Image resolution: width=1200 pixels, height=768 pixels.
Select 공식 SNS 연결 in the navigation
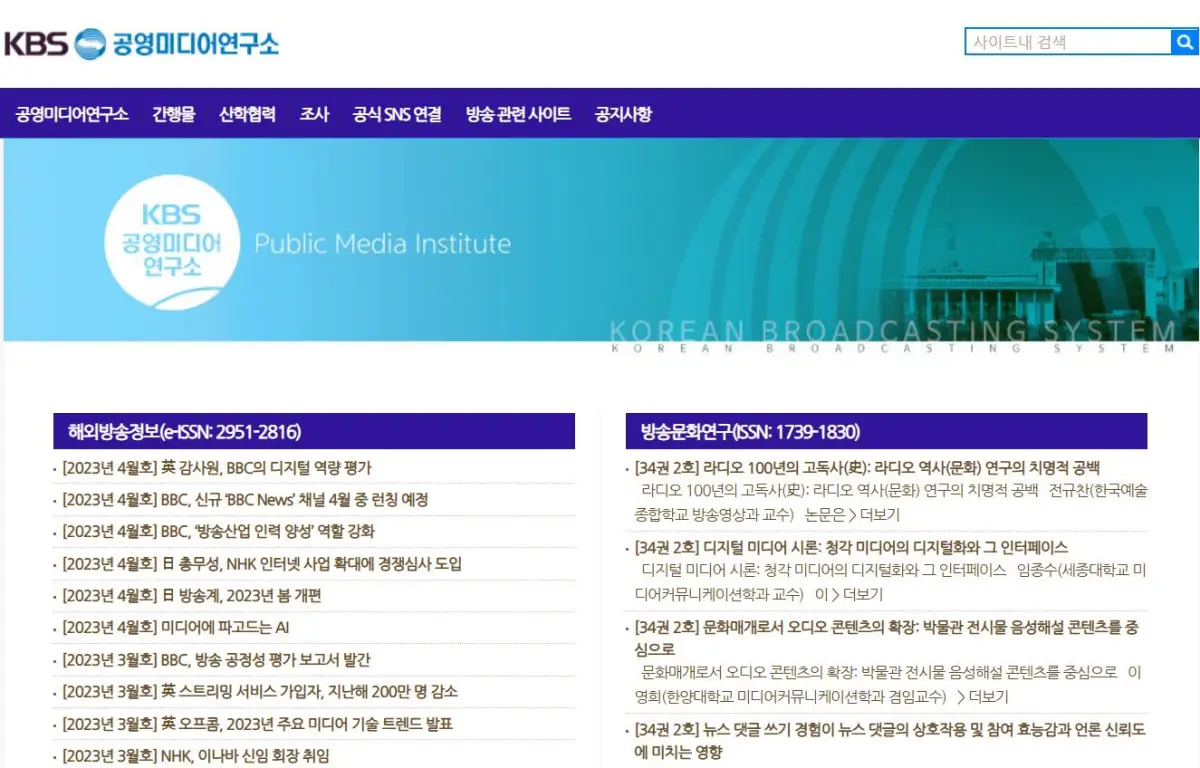(x=396, y=114)
